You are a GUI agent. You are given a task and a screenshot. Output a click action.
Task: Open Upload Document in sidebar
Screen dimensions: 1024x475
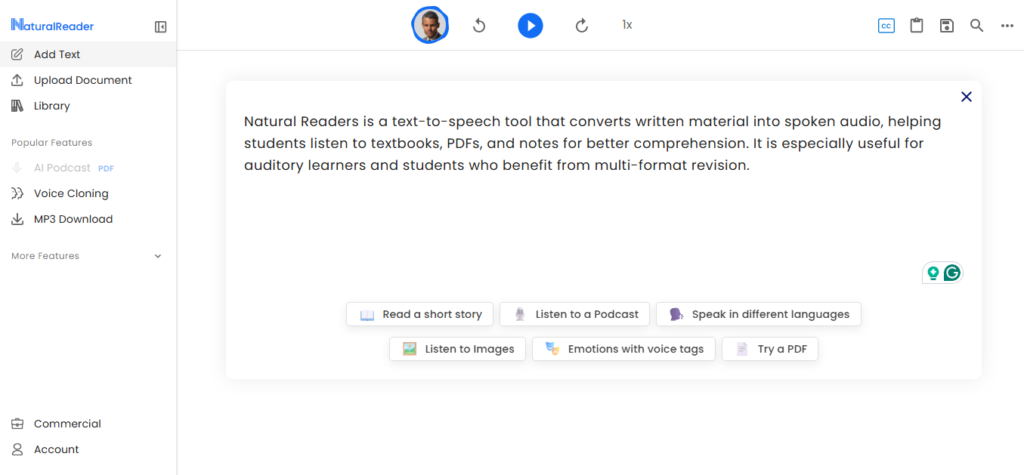pyautogui.click(x=88, y=80)
